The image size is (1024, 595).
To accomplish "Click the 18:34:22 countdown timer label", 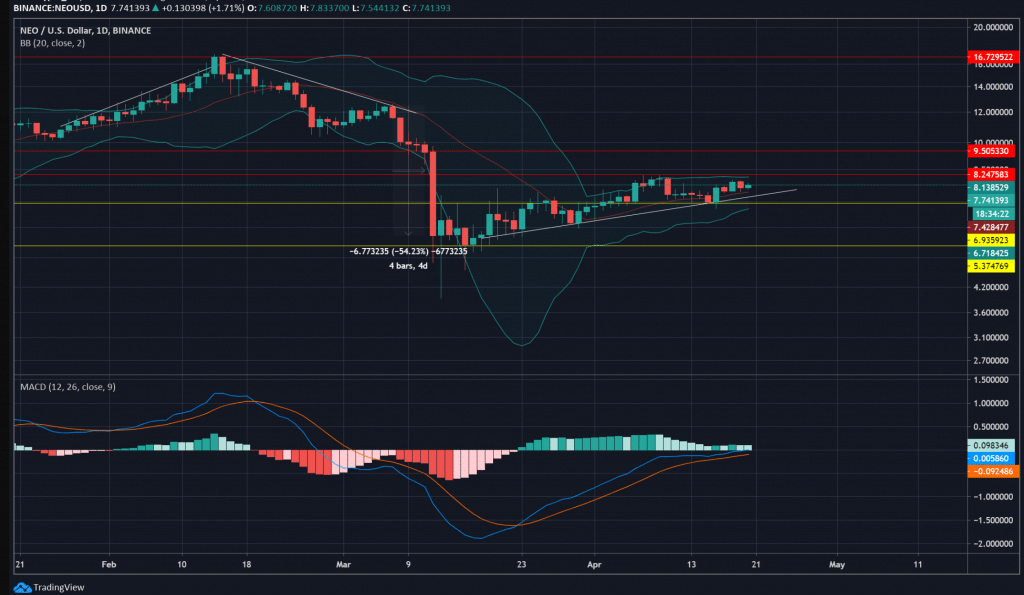I will click(x=993, y=214).
